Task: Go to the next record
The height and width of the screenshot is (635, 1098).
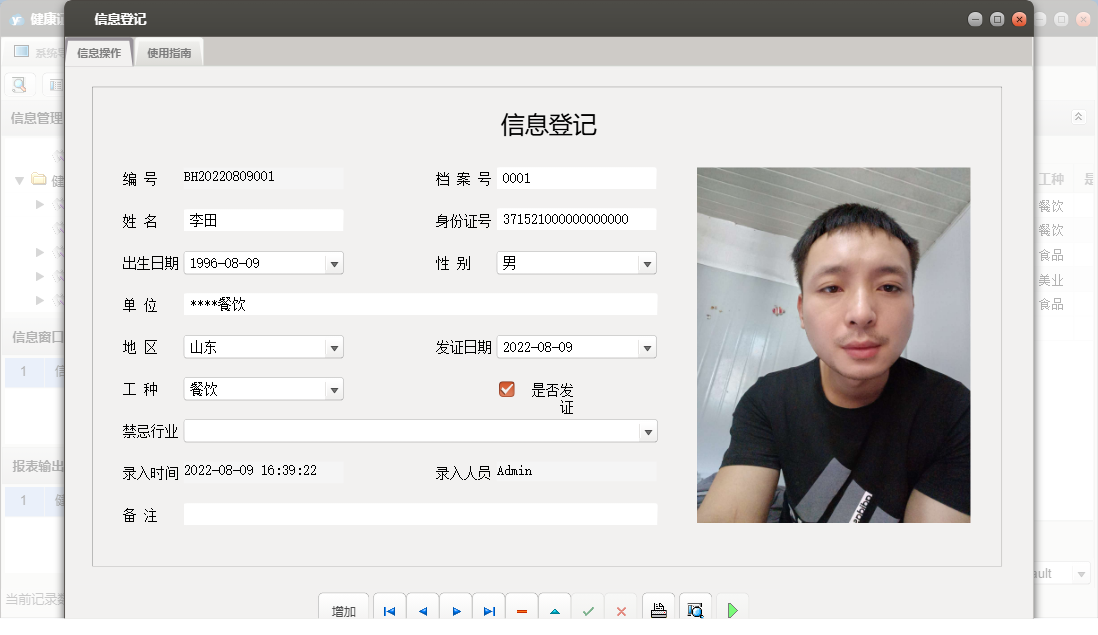Action: pos(456,610)
